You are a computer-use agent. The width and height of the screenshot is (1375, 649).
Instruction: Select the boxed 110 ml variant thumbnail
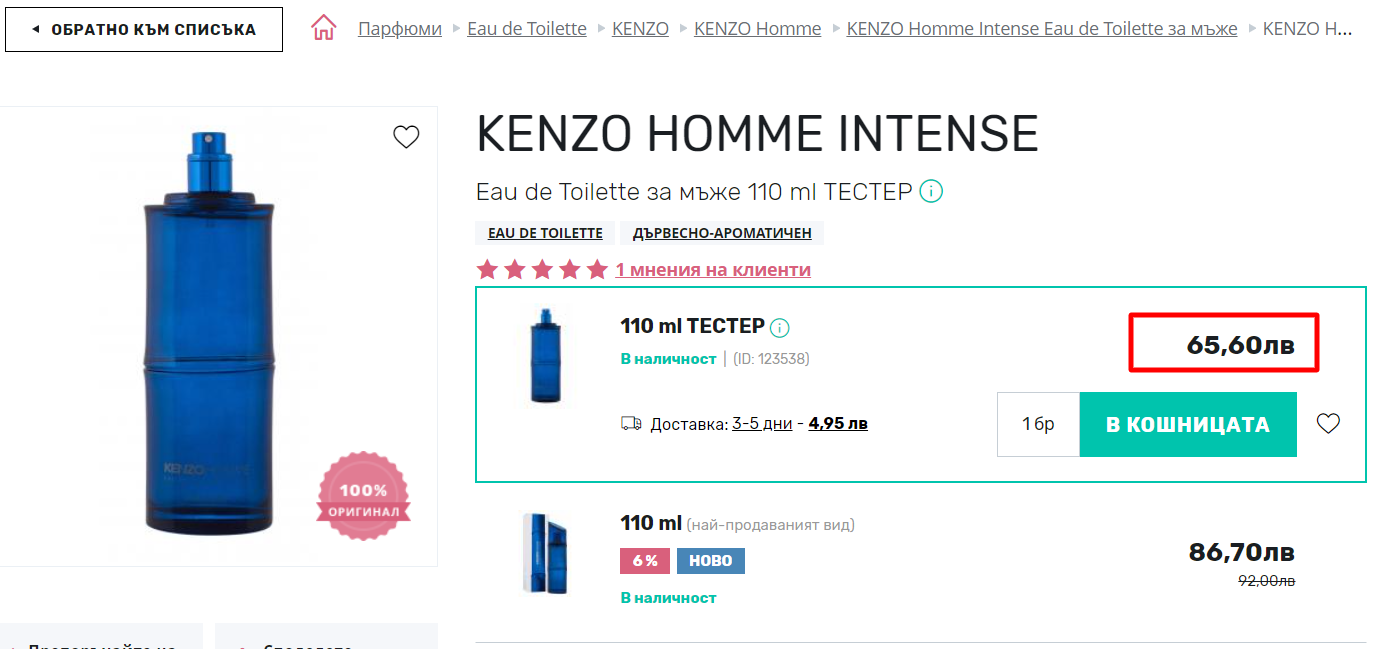click(x=545, y=553)
